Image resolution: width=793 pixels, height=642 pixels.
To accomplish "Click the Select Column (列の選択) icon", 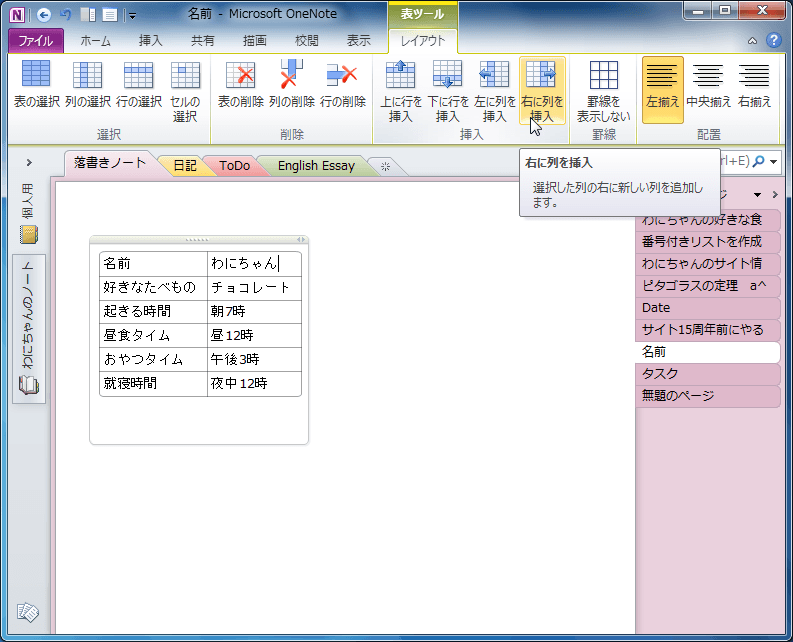I will tap(87, 84).
